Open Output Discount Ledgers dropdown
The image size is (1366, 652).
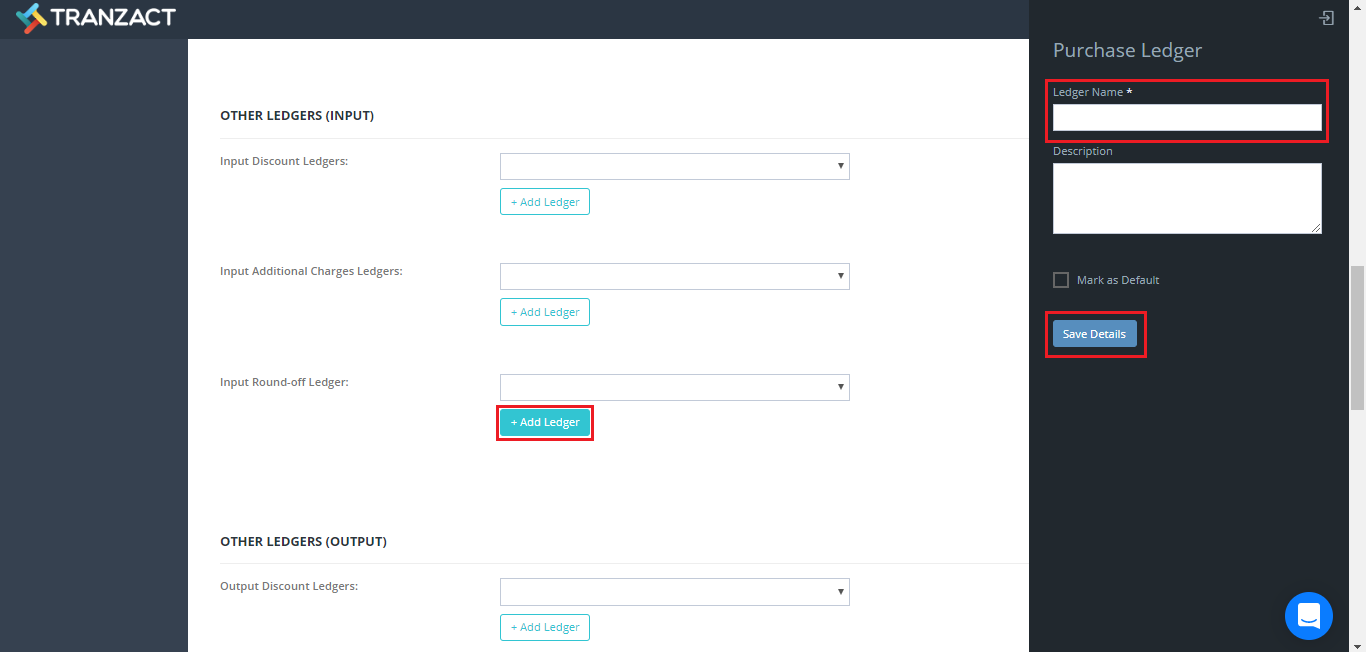[675, 592]
